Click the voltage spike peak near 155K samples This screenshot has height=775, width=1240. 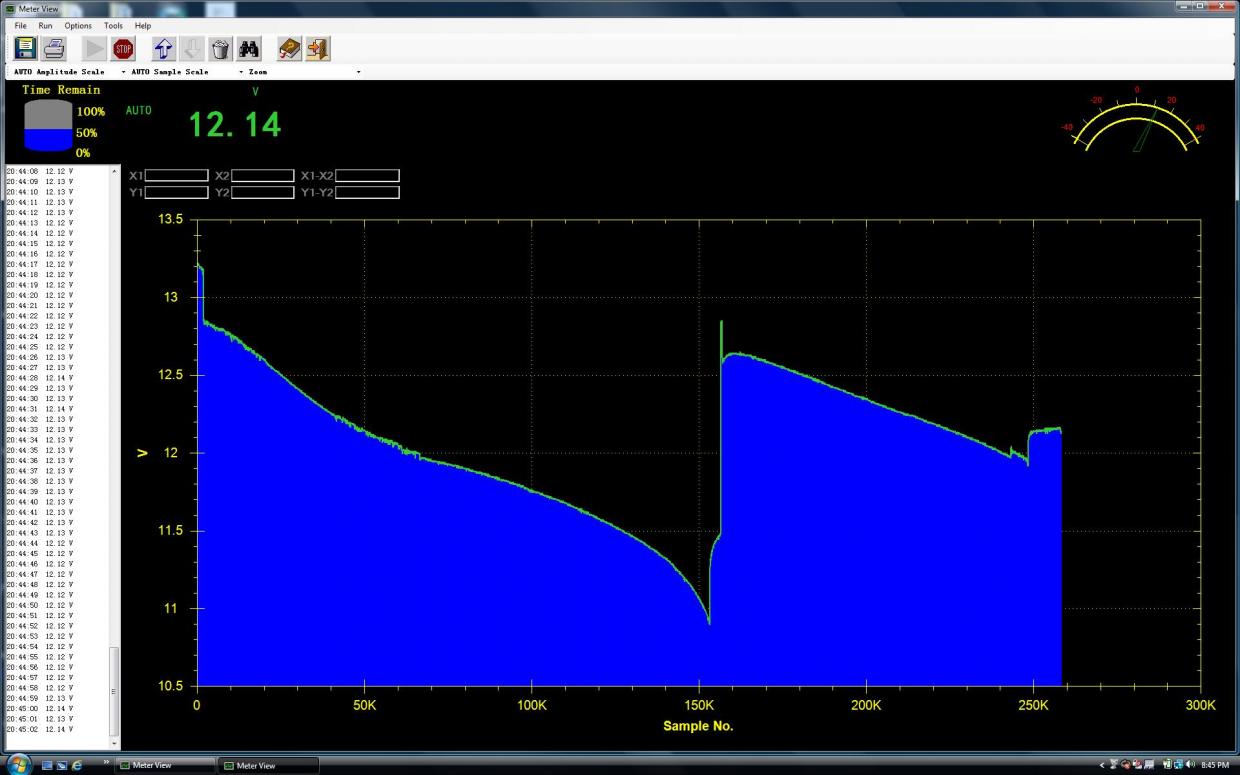pos(721,323)
